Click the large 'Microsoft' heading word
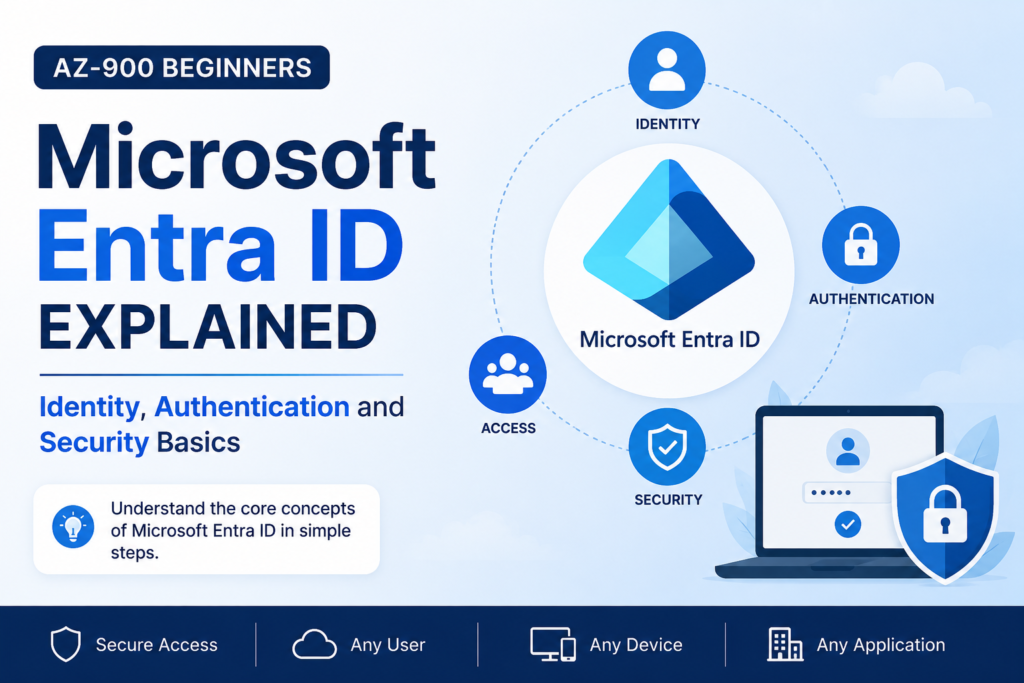The height and width of the screenshot is (683, 1024). 236,157
